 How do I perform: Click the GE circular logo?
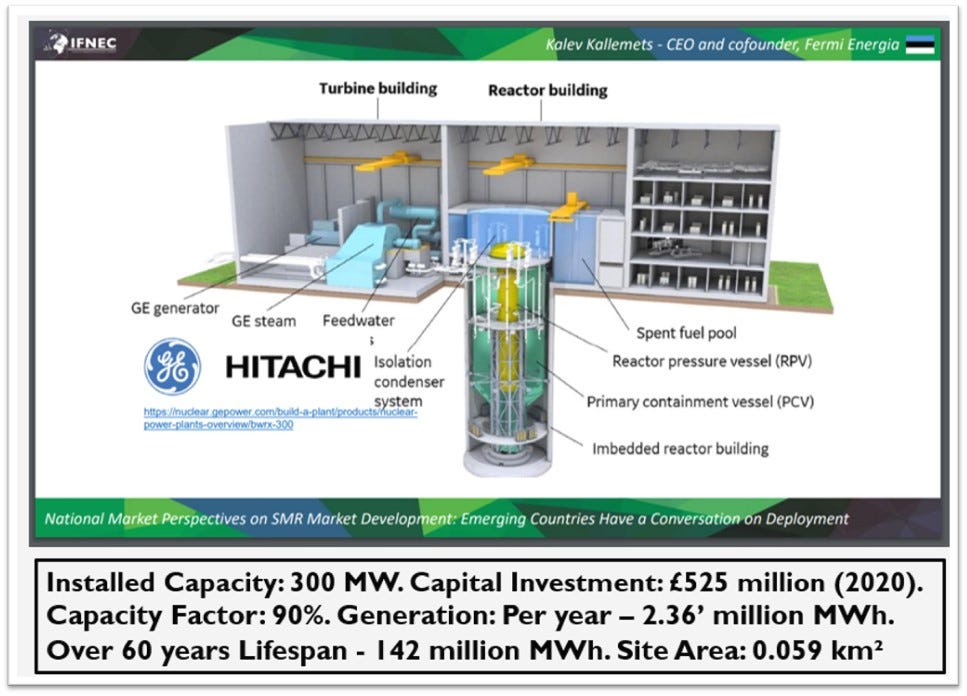coord(172,366)
